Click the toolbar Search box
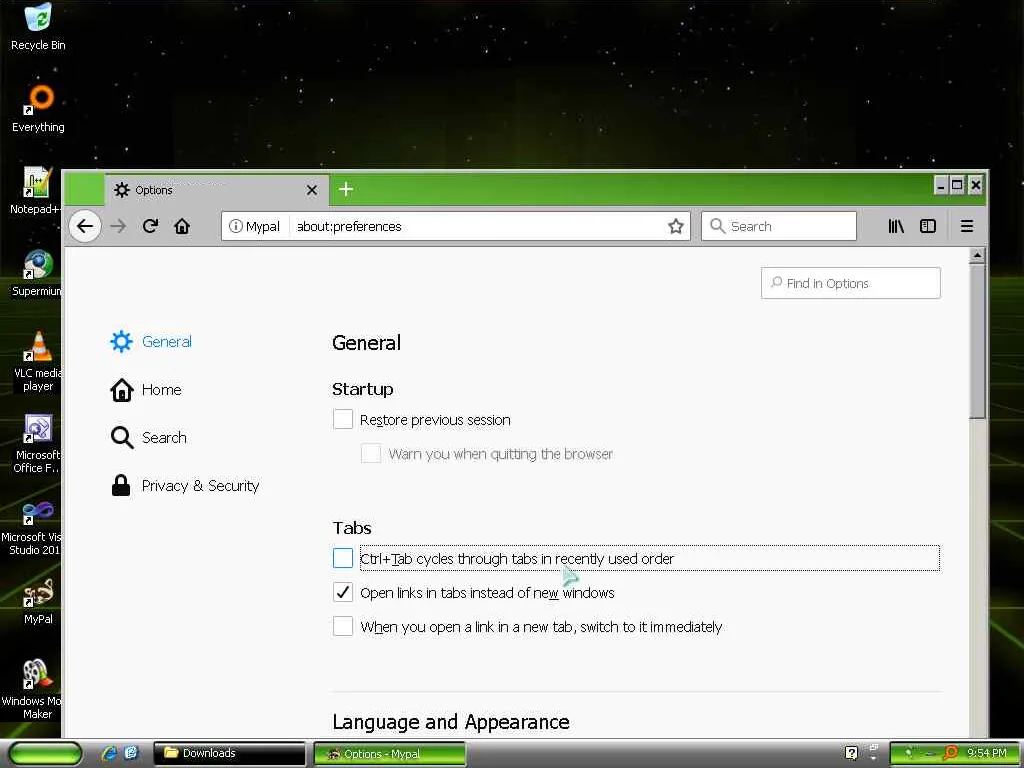Screen dimensions: 1024x768 tap(778, 226)
